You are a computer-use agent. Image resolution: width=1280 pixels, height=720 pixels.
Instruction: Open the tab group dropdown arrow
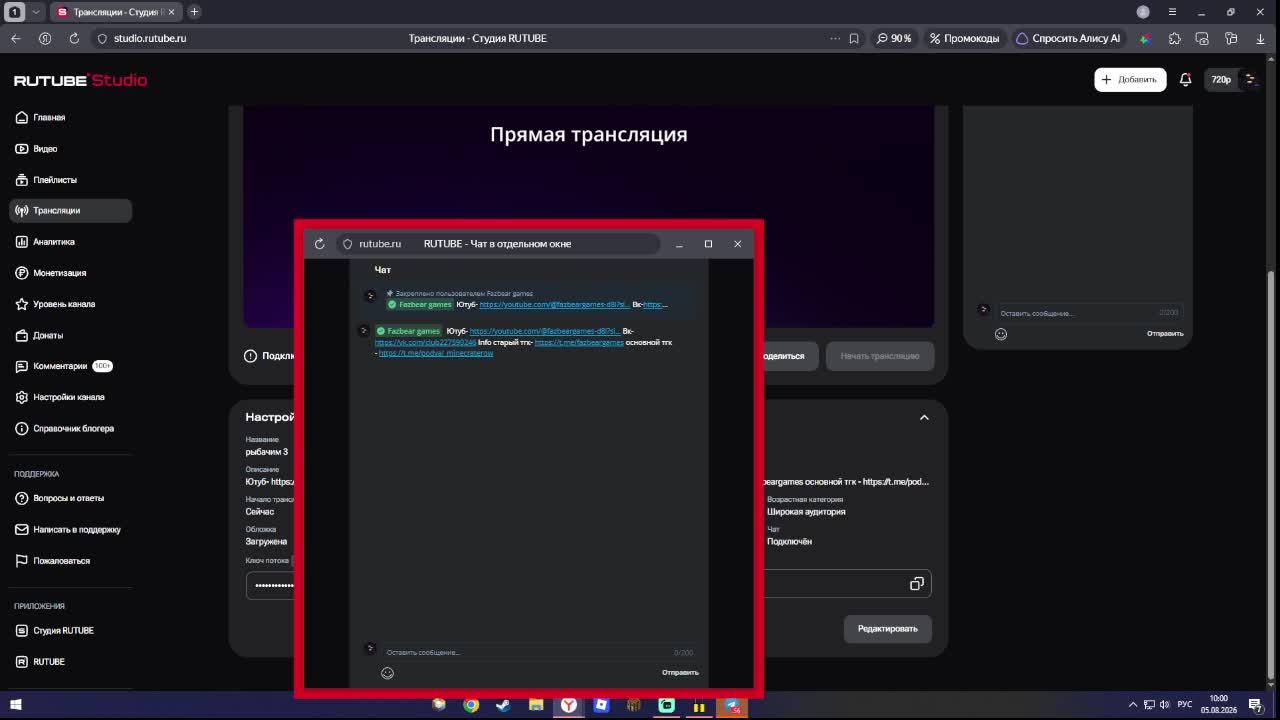click(36, 12)
